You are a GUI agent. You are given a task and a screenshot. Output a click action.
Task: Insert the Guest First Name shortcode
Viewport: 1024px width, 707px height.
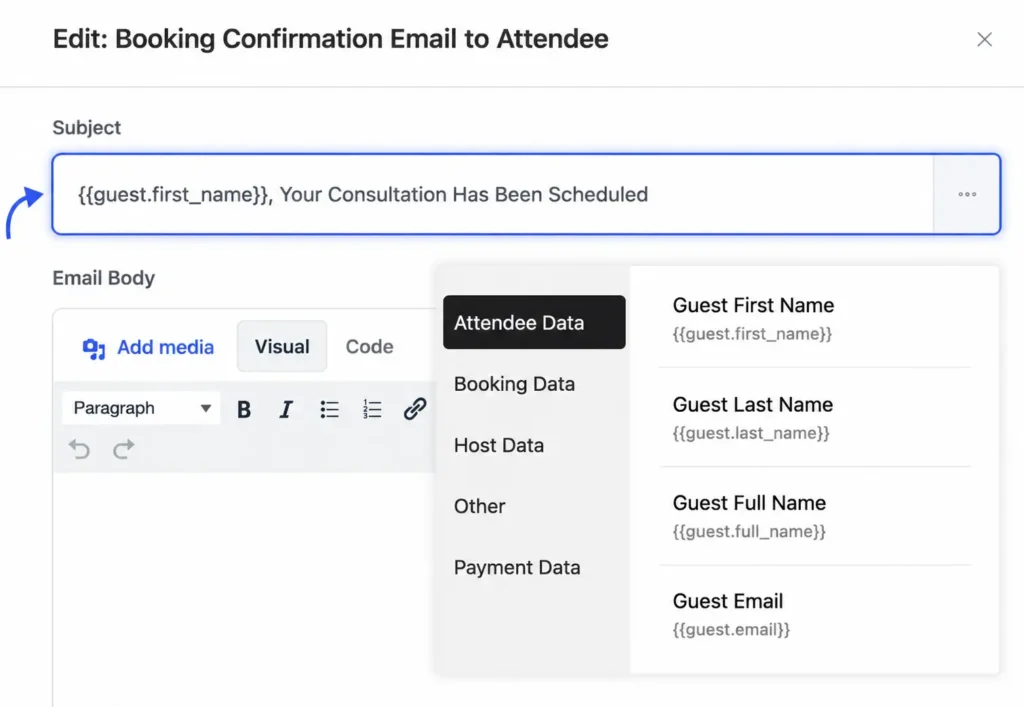[814, 319]
